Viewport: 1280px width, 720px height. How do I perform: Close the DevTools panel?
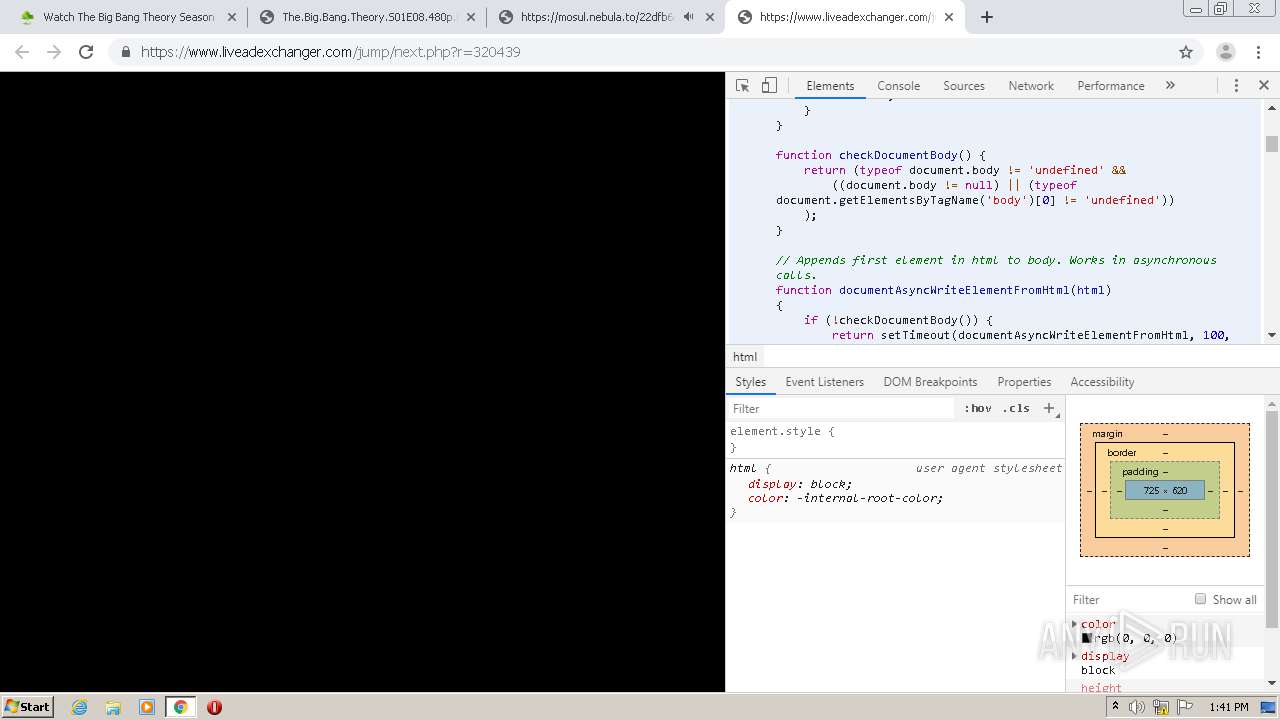pos(1264,86)
